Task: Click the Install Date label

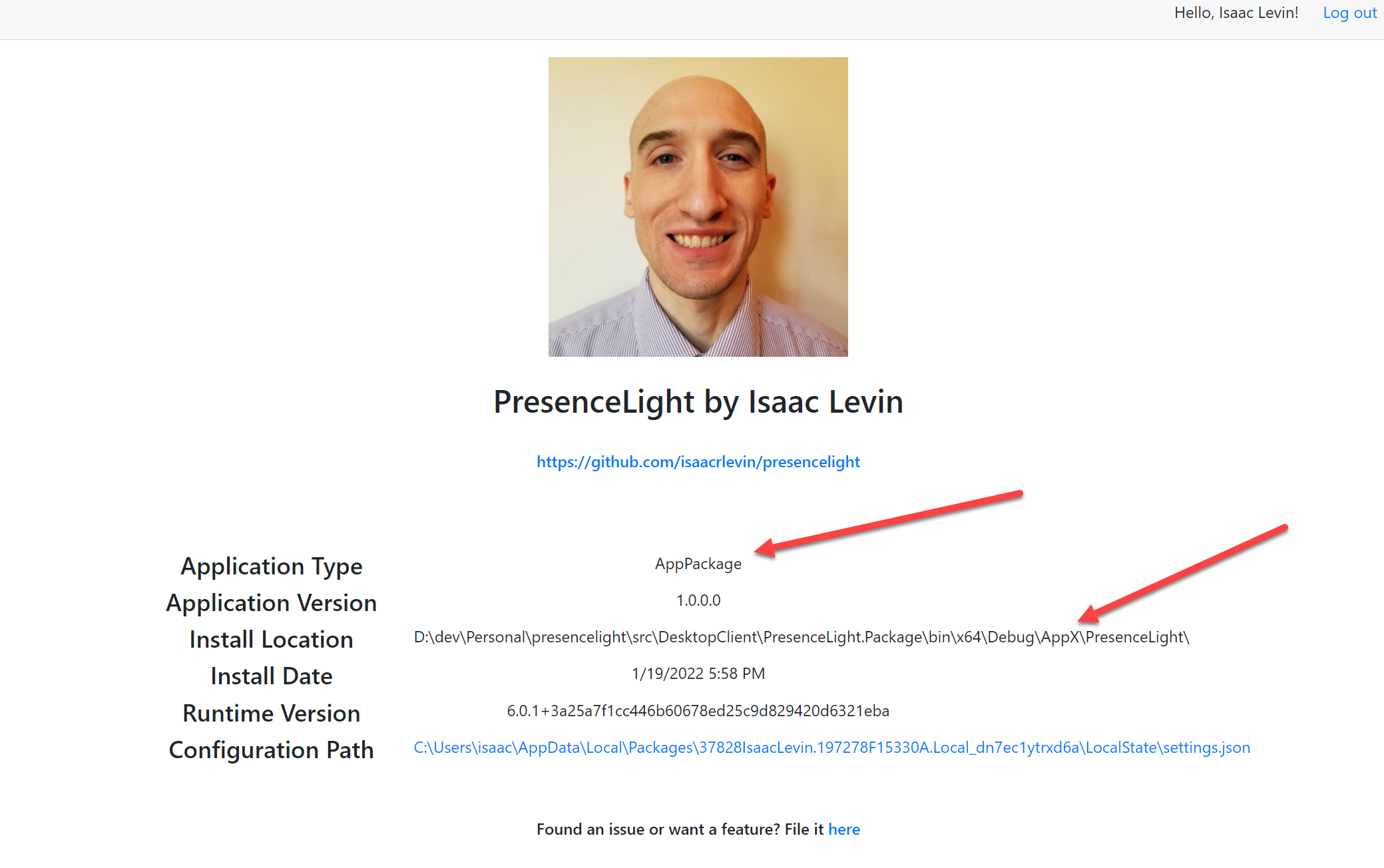Action: click(x=272, y=676)
